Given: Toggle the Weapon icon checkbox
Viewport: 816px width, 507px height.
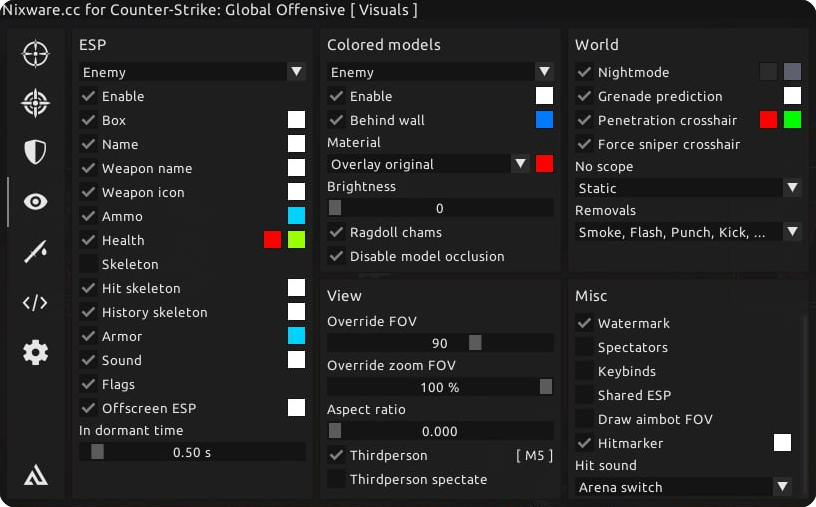Looking at the screenshot, I should coord(88,192).
